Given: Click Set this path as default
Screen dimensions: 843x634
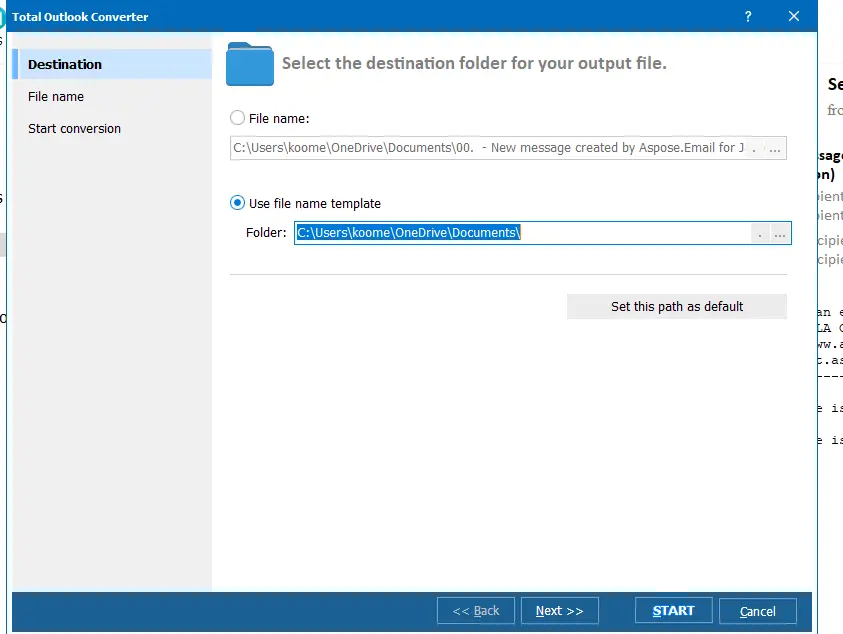Looking at the screenshot, I should (x=677, y=307).
